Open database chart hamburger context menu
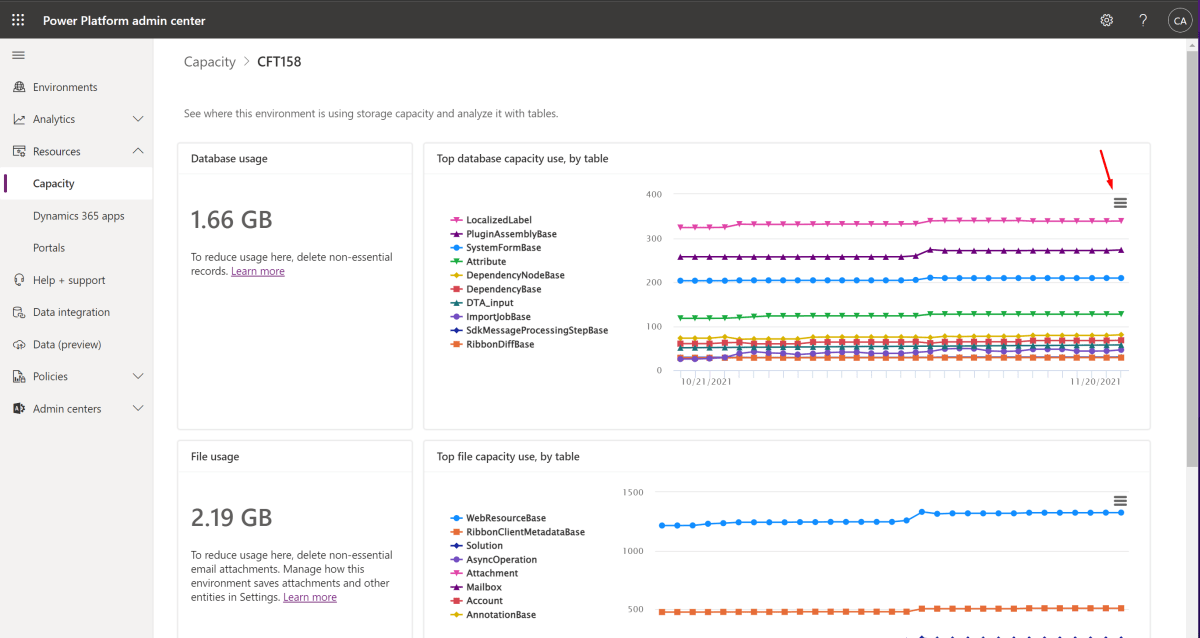The image size is (1200, 638). pyautogui.click(x=1120, y=203)
